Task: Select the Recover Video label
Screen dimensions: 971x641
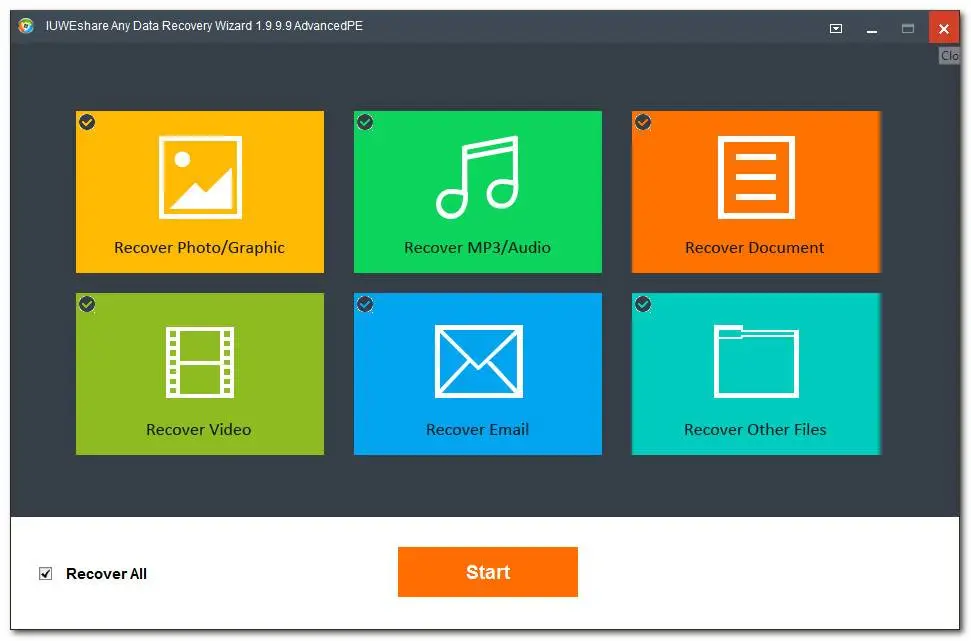Action: [x=199, y=429]
